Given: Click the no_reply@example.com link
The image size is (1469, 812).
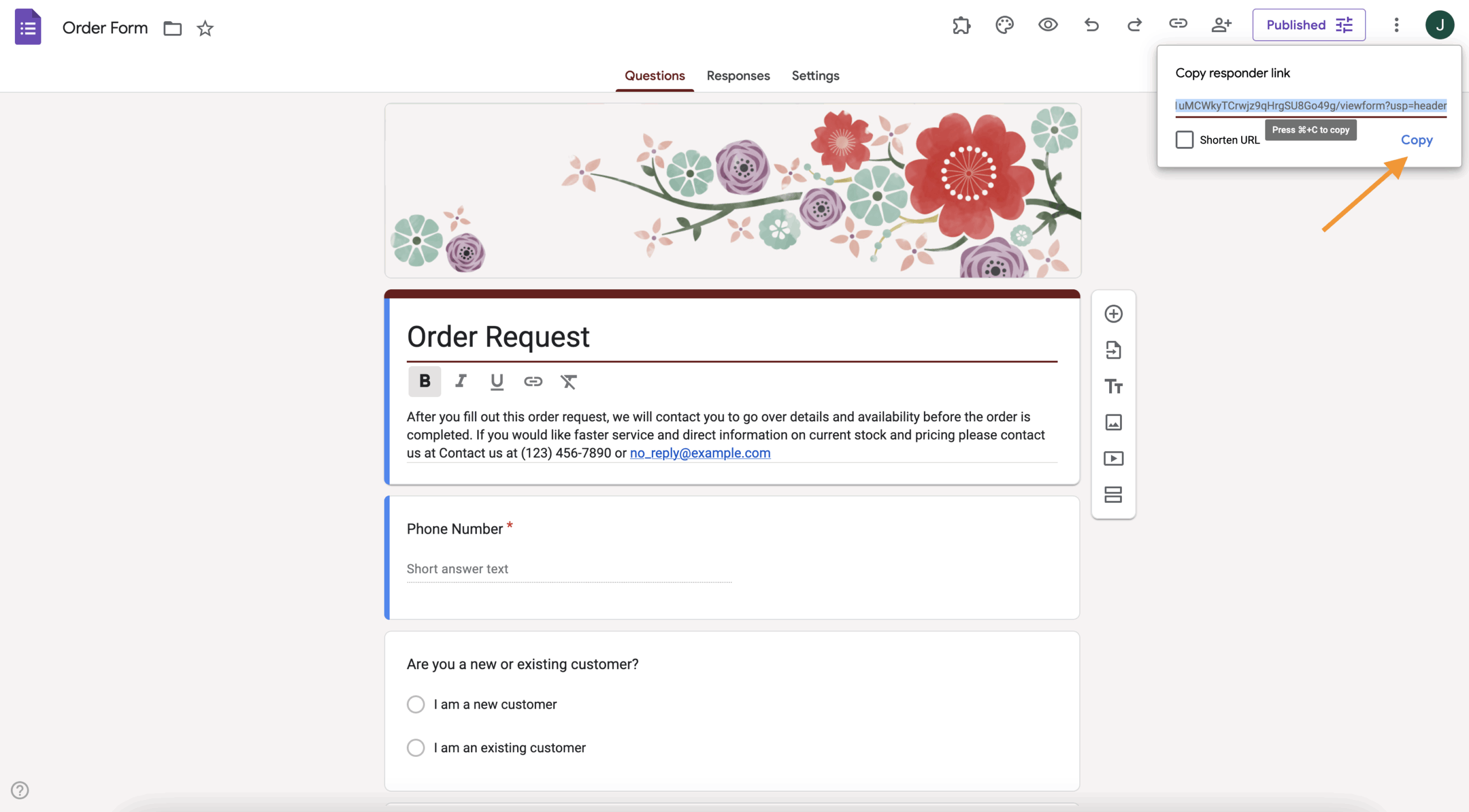Looking at the screenshot, I should point(700,453).
